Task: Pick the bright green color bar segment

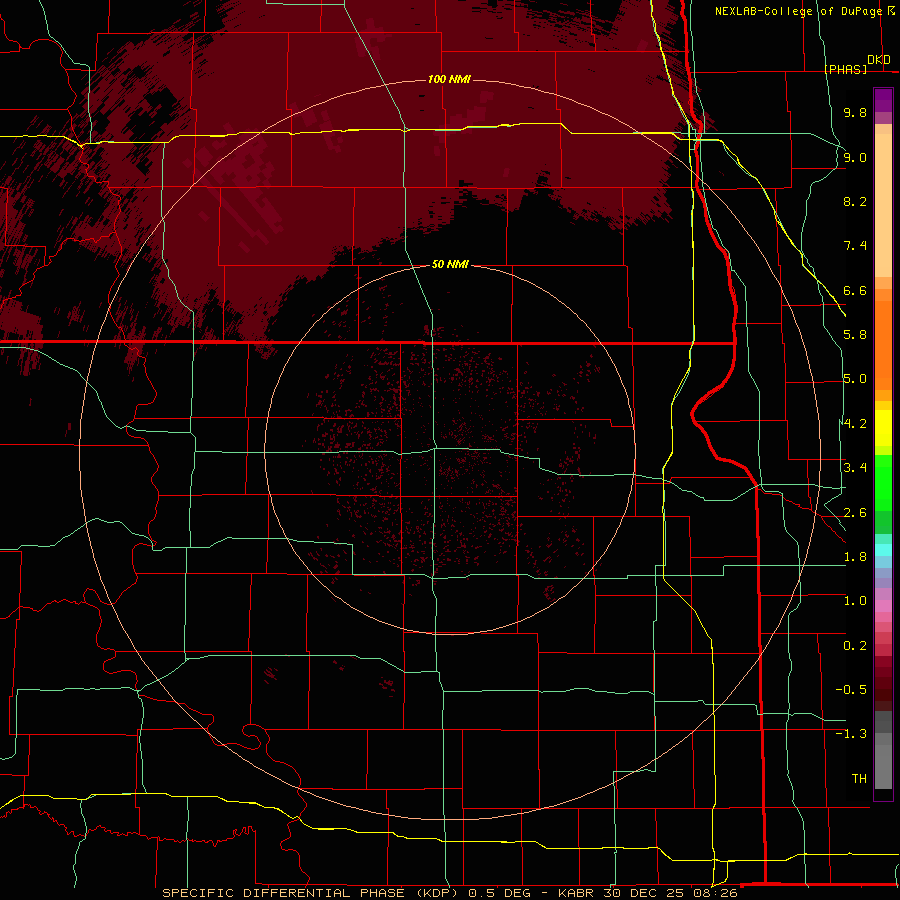Action: tap(883, 483)
